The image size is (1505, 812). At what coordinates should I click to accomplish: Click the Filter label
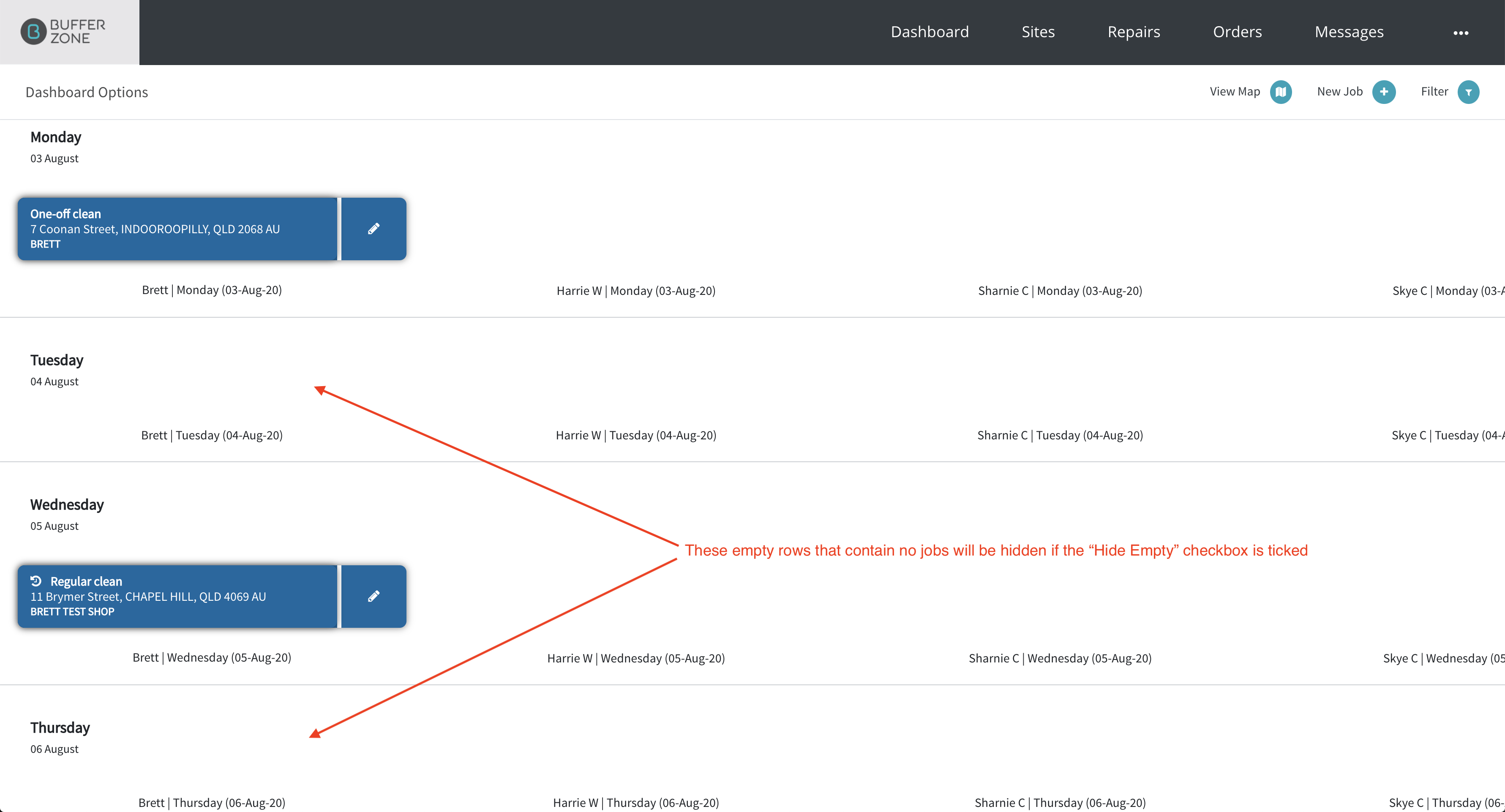(1434, 92)
